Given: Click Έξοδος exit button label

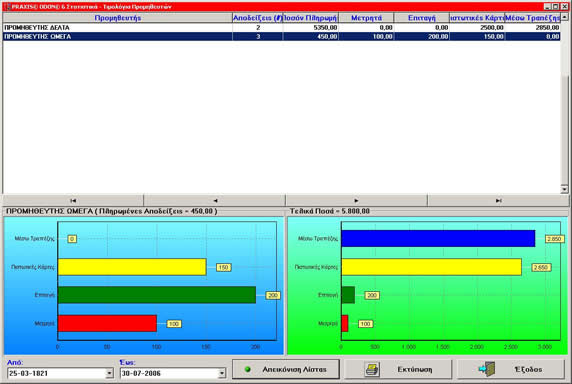Looking at the screenshot, I should click(528, 369).
